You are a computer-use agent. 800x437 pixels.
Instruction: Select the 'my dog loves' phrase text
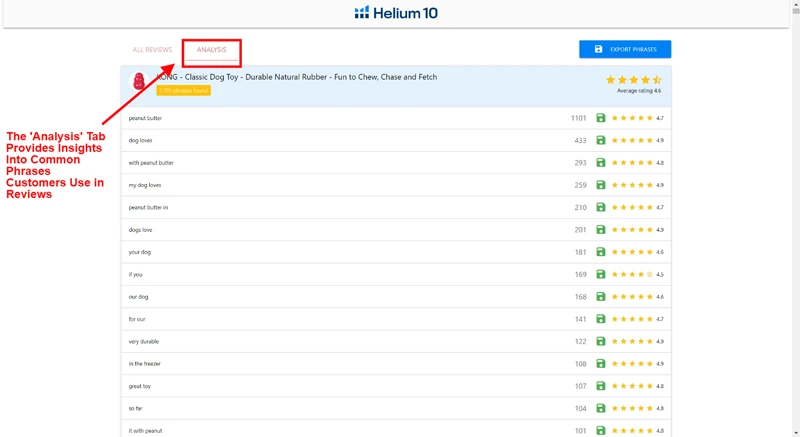click(x=145, y=185)
